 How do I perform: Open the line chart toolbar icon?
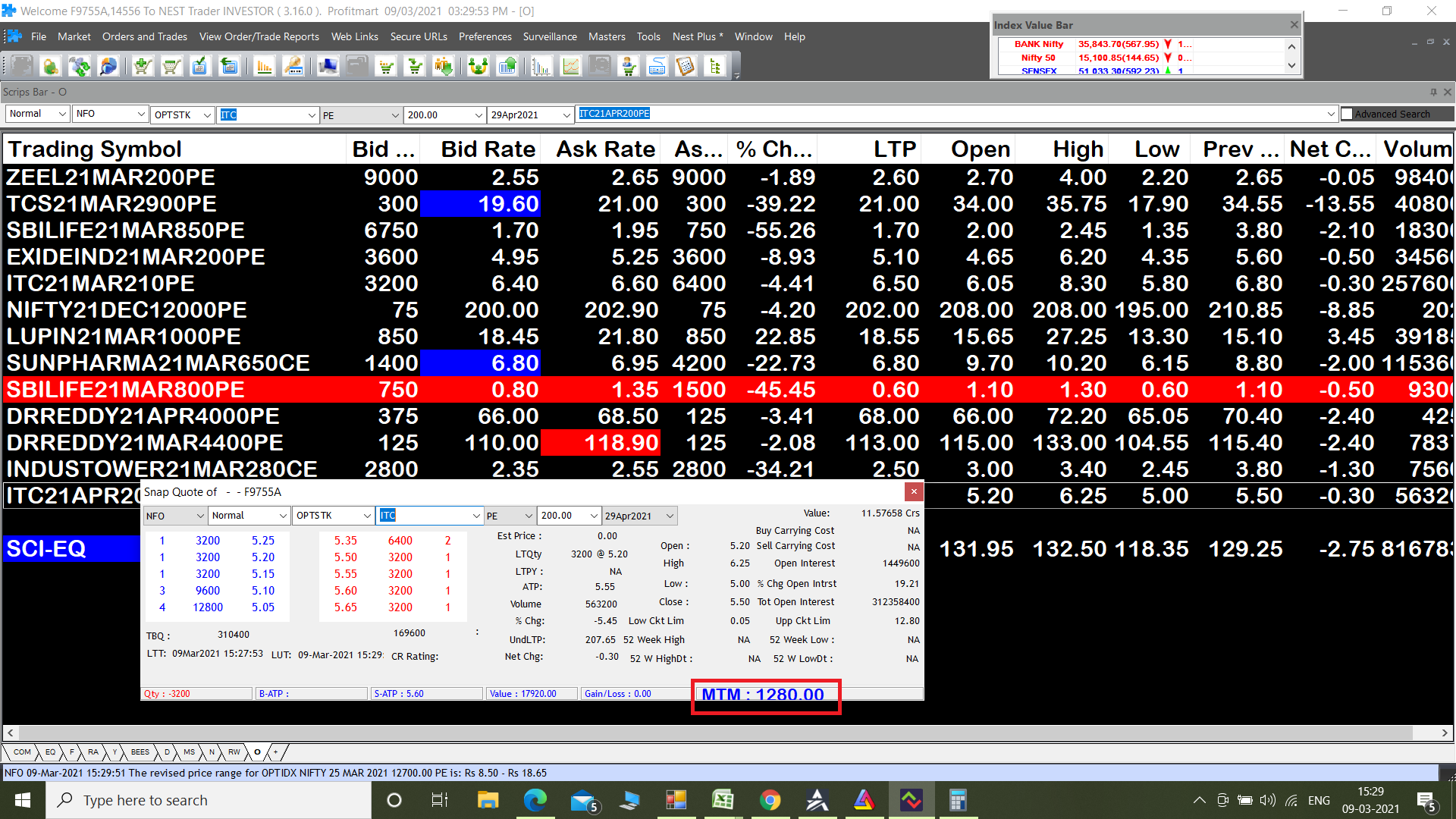click(x=570, y=67)
